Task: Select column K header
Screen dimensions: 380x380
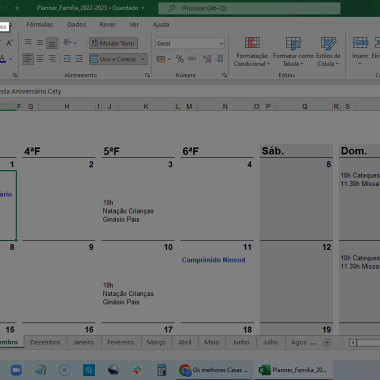Action: point(146,107)
